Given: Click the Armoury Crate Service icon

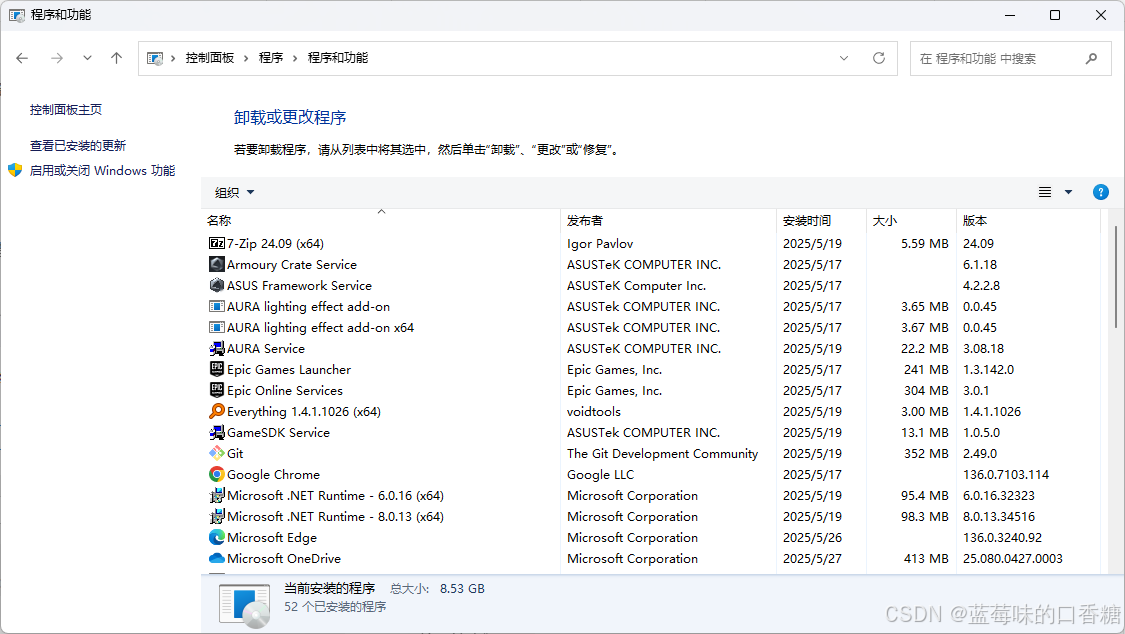Looking at the screenshot, I should click(x=217, y=264).
